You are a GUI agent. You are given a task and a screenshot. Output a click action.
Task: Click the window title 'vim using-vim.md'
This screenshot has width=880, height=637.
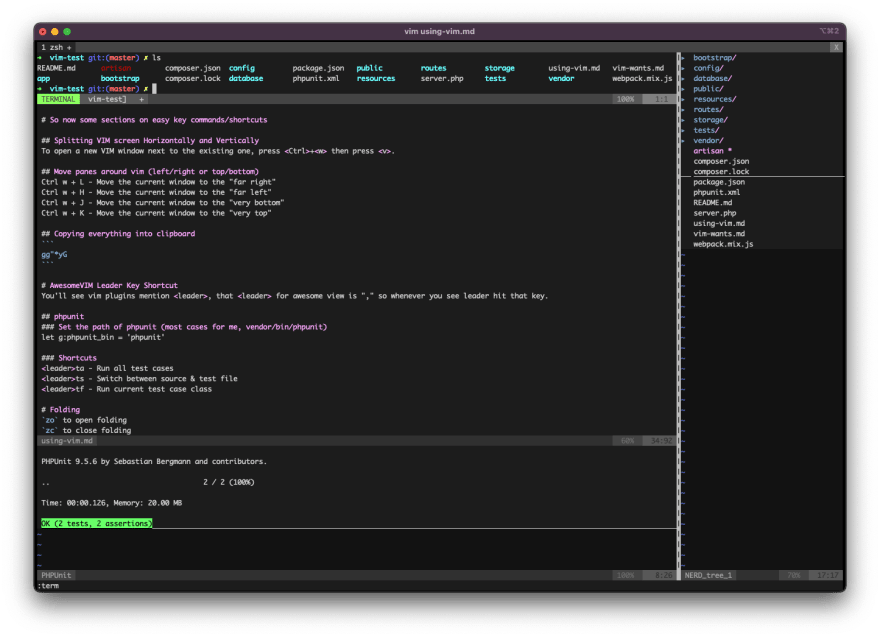439,31
